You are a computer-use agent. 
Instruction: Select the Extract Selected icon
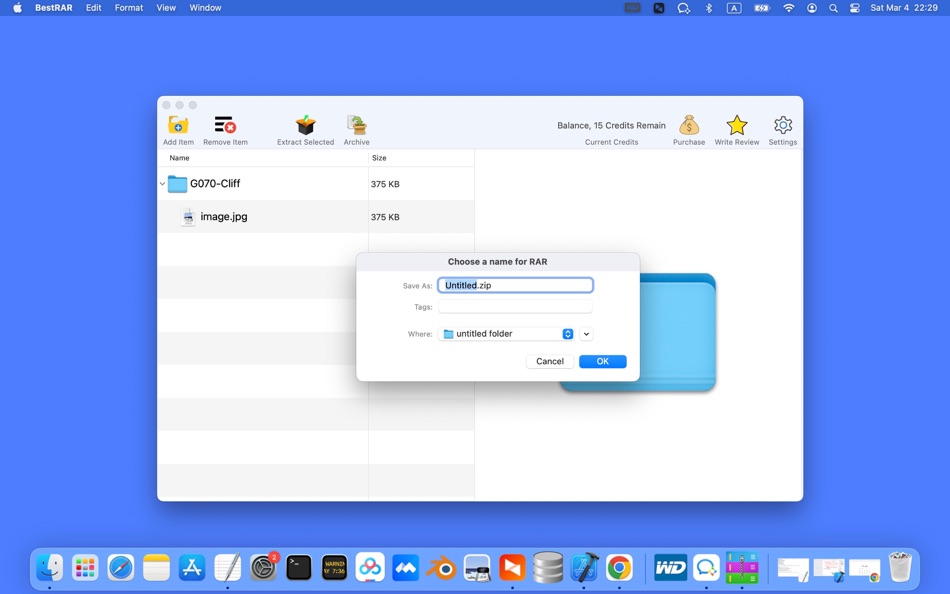coord(304,124)
